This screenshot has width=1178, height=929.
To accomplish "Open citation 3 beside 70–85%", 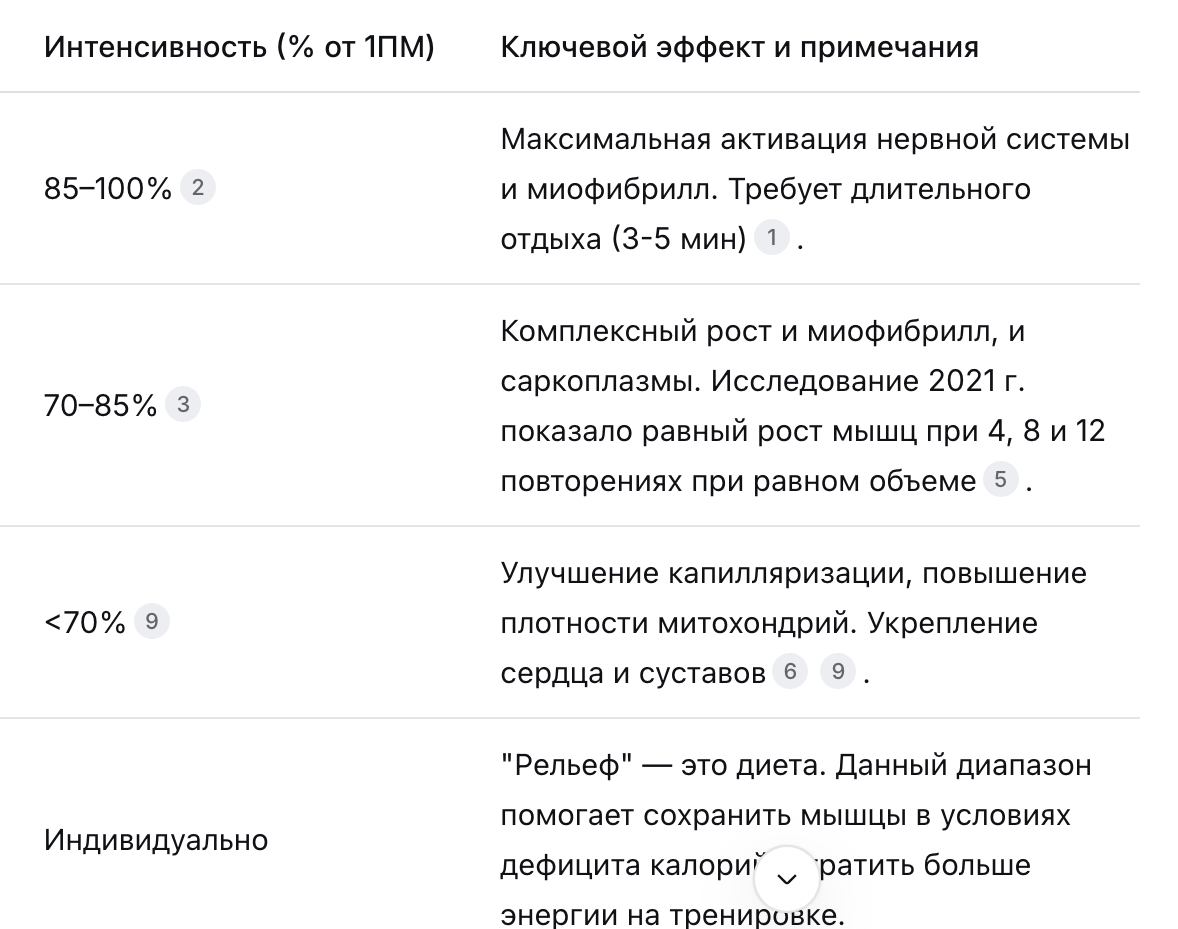I will click(183, 404).
